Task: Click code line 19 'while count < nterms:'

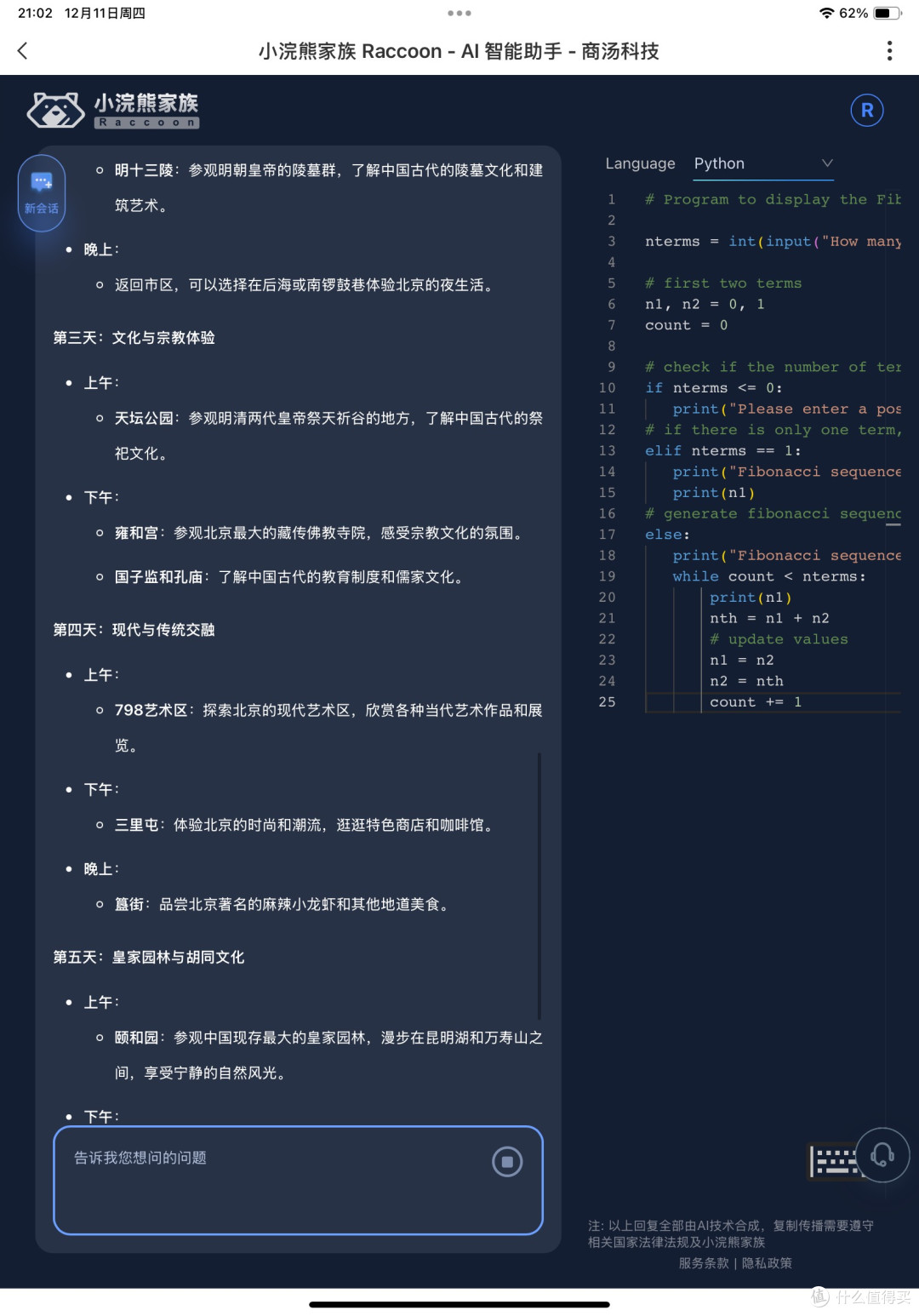Action: [x=769, y=576]
